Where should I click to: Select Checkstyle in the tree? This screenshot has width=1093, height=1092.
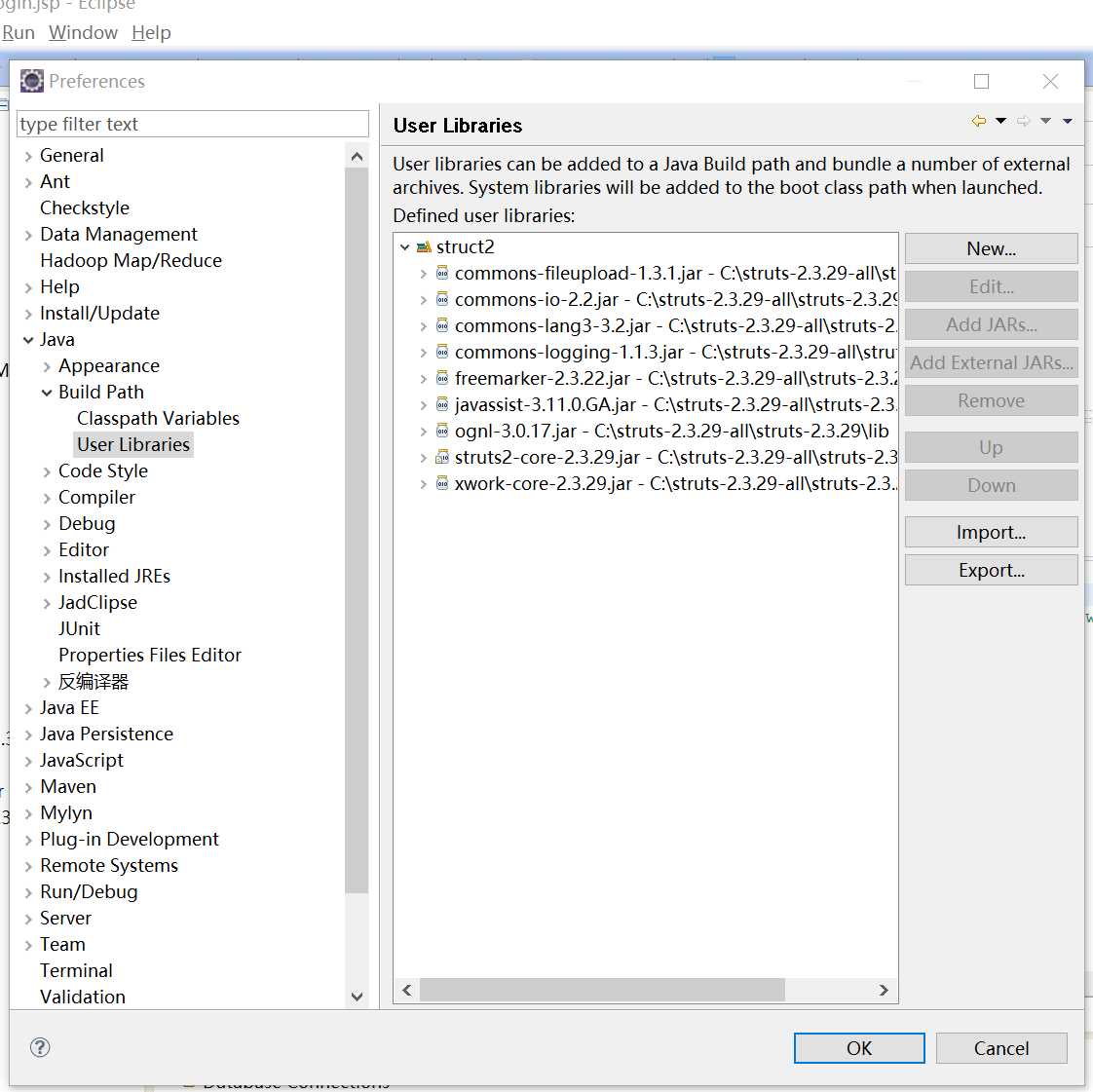[85, 207]
